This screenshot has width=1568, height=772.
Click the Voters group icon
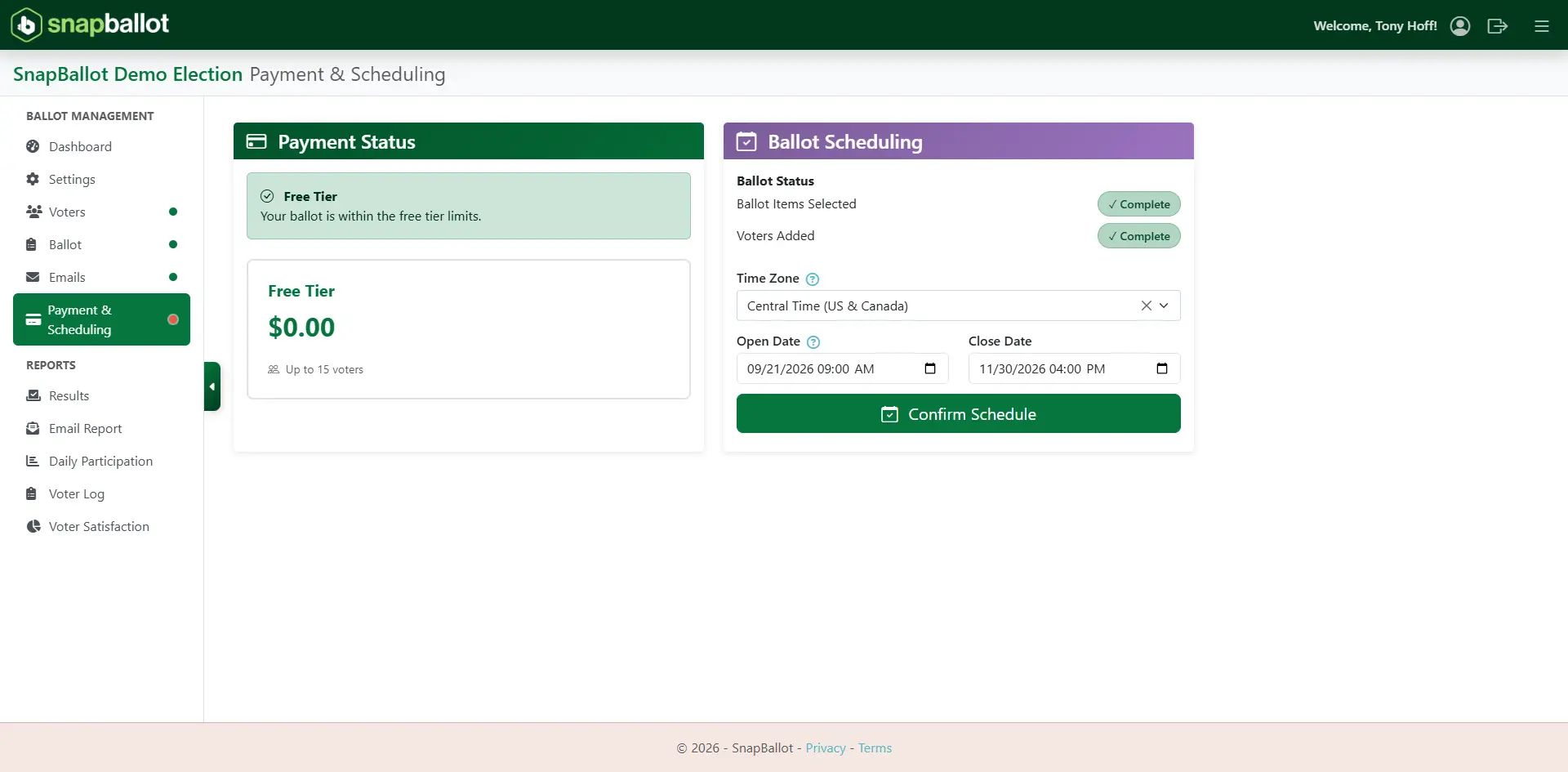pos(33,212)
